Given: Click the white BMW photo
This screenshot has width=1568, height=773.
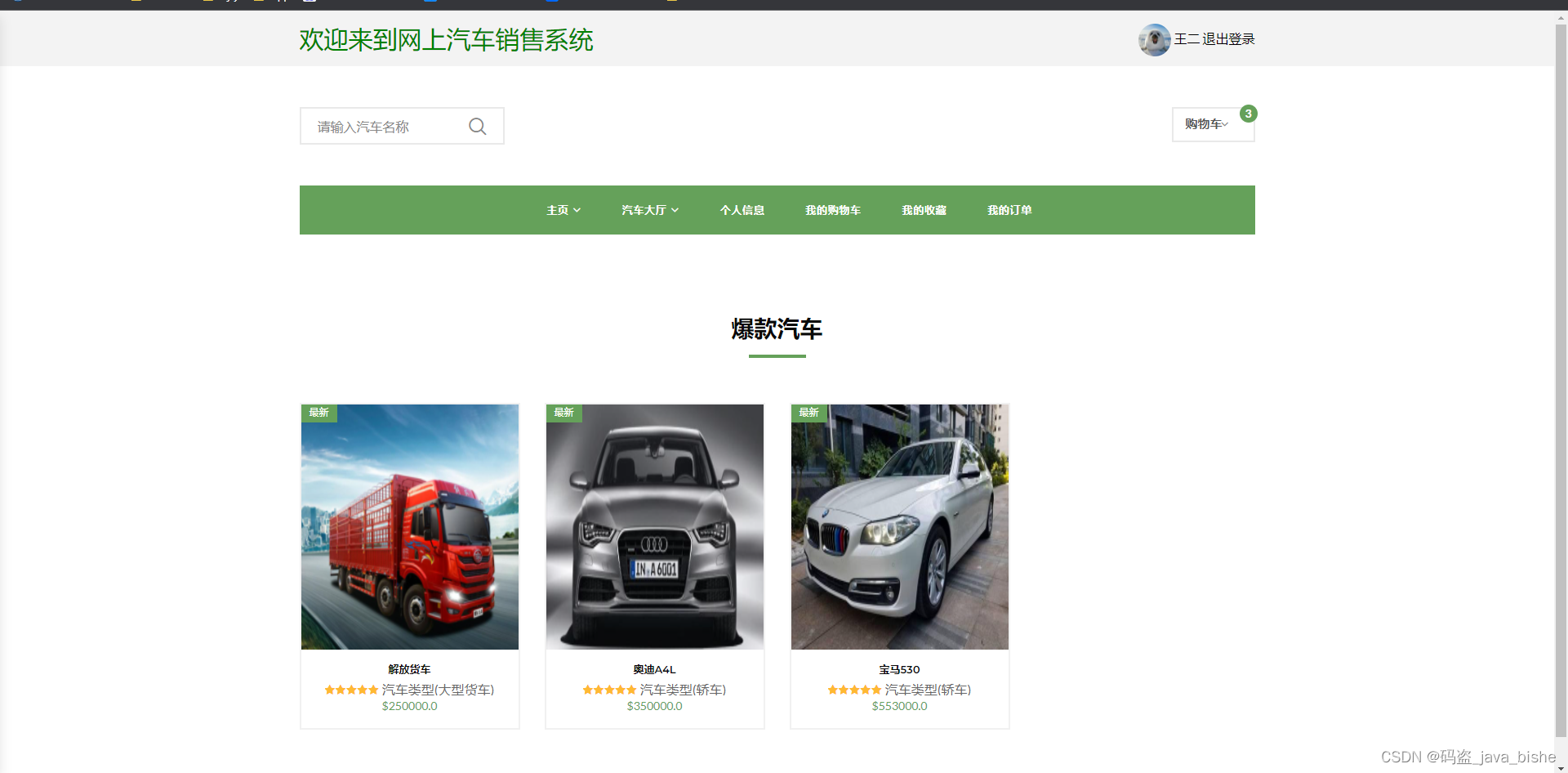Looking at the screenshot, I should point(900,527).
